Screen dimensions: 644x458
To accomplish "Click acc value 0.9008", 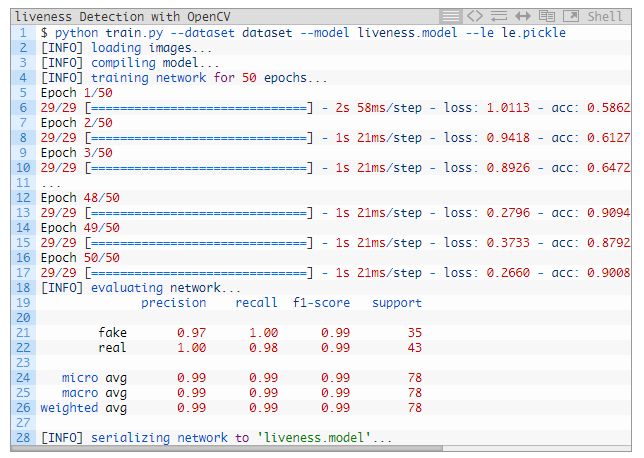I will (x=608, y=273).
